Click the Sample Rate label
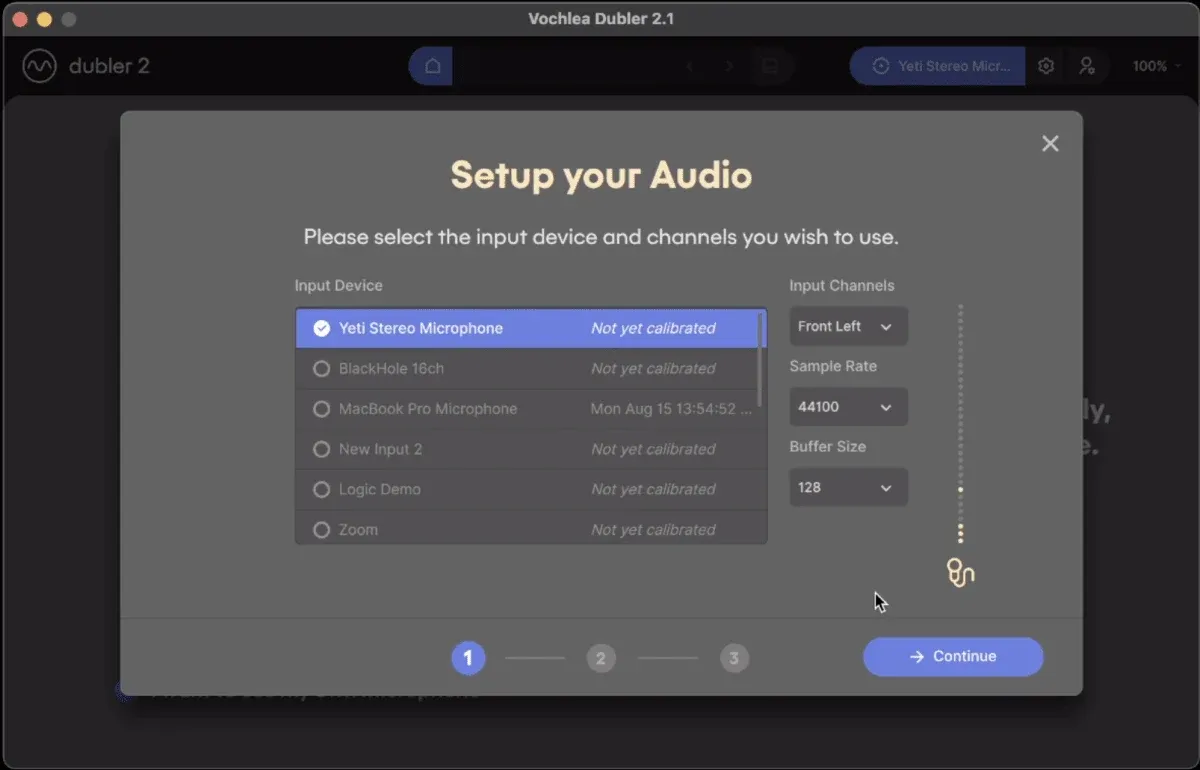 pyautogui.click(x=833, y=366)
